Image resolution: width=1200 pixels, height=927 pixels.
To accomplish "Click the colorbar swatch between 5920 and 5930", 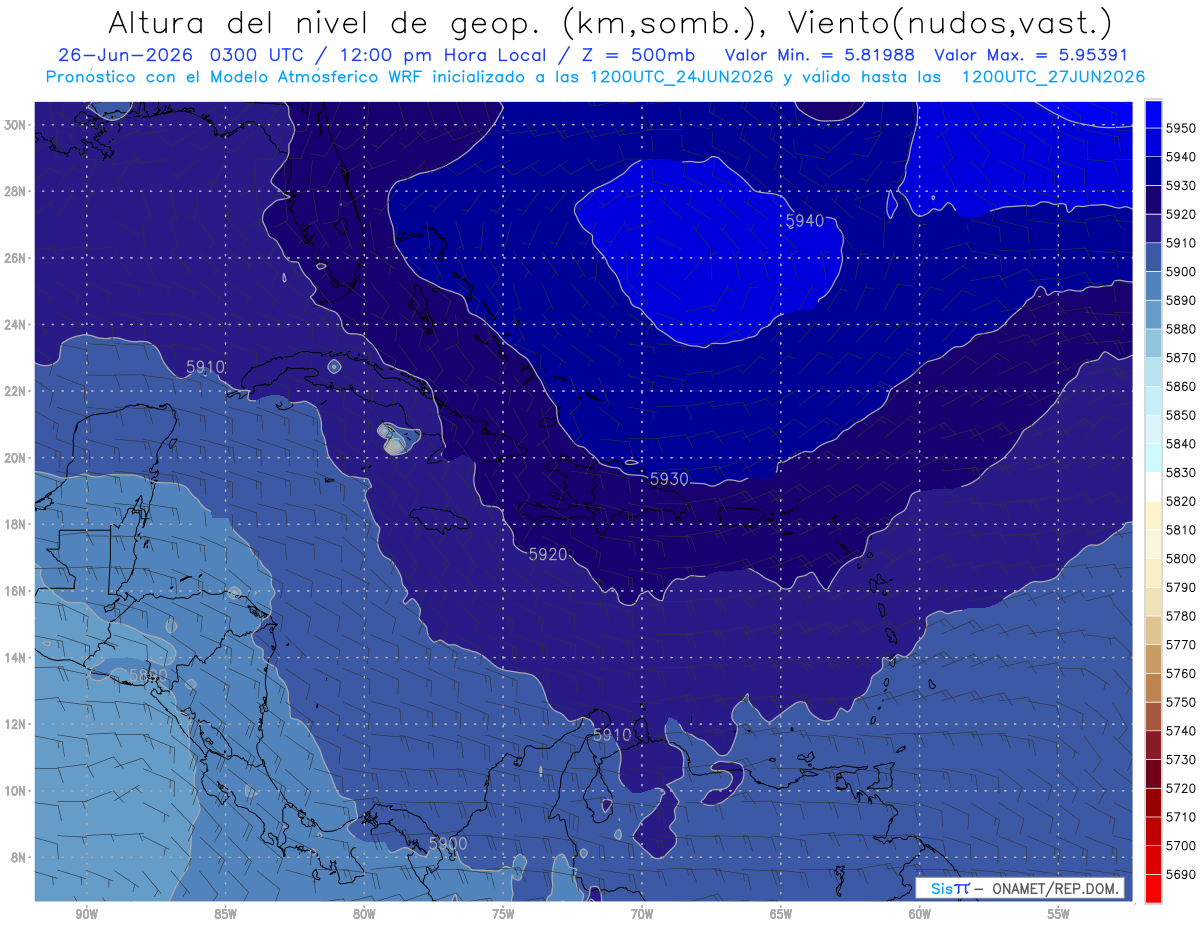I will pyautogui.click(x=1153, y=199).
